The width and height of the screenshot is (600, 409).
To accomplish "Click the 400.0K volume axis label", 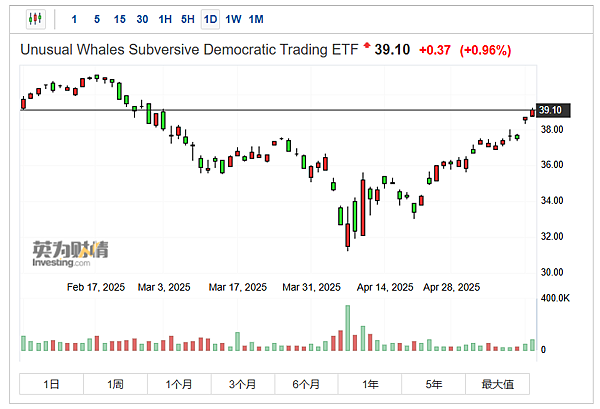I will tap(555, 298).
